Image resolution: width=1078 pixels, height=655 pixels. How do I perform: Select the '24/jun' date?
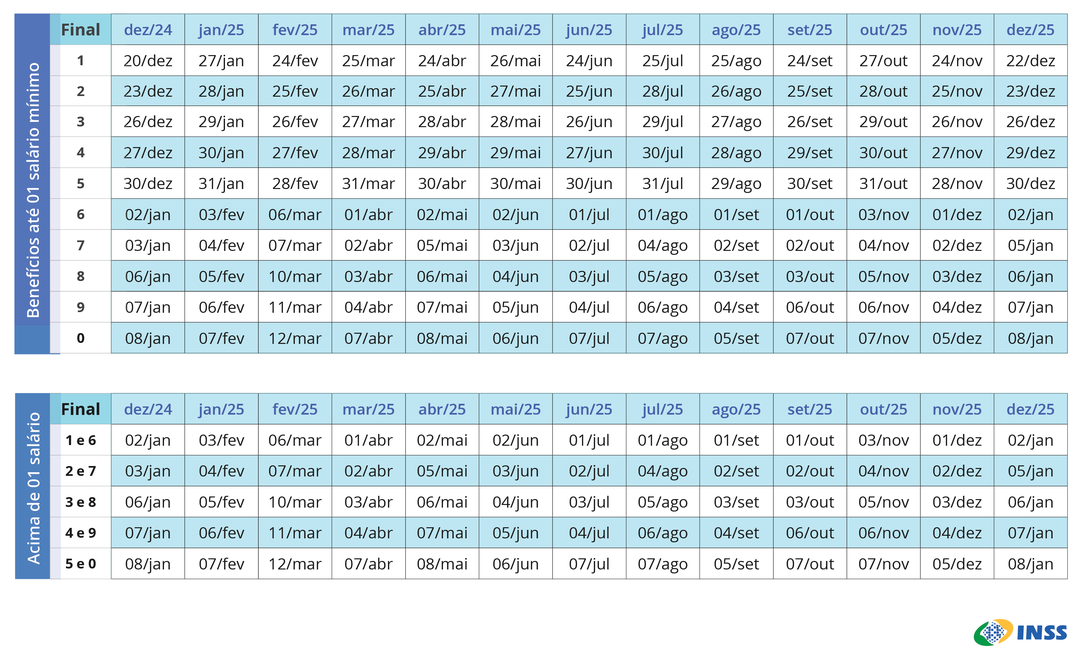pyautogui.click(x=589, y=60)
